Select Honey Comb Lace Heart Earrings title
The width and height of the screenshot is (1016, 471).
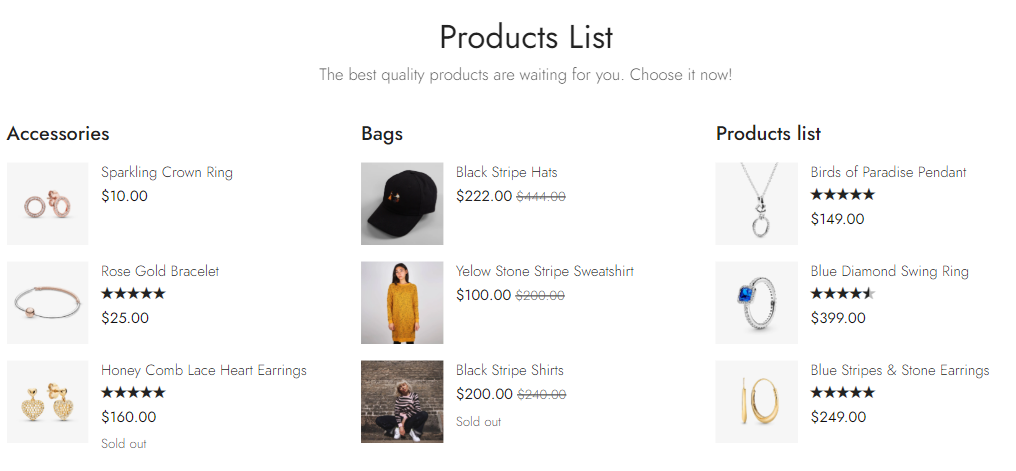tap(204, 370)
